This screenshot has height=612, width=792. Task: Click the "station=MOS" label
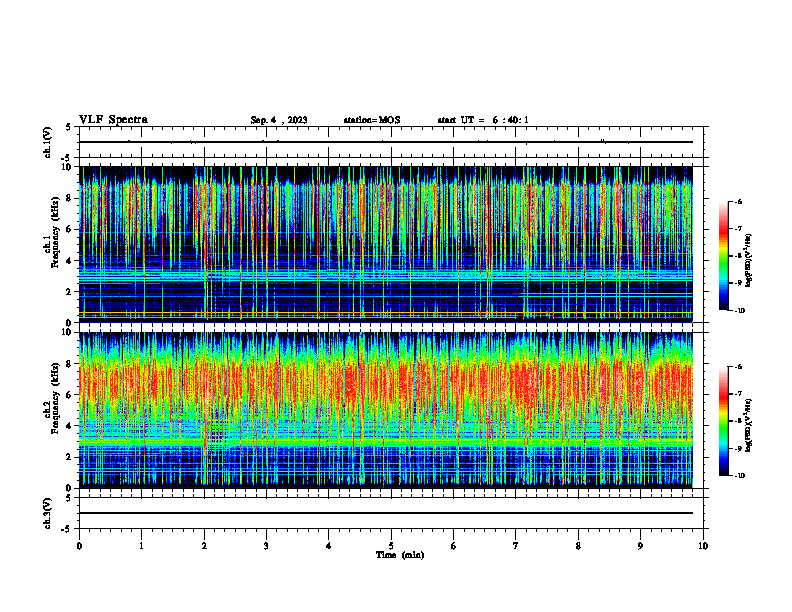(372, 120)
